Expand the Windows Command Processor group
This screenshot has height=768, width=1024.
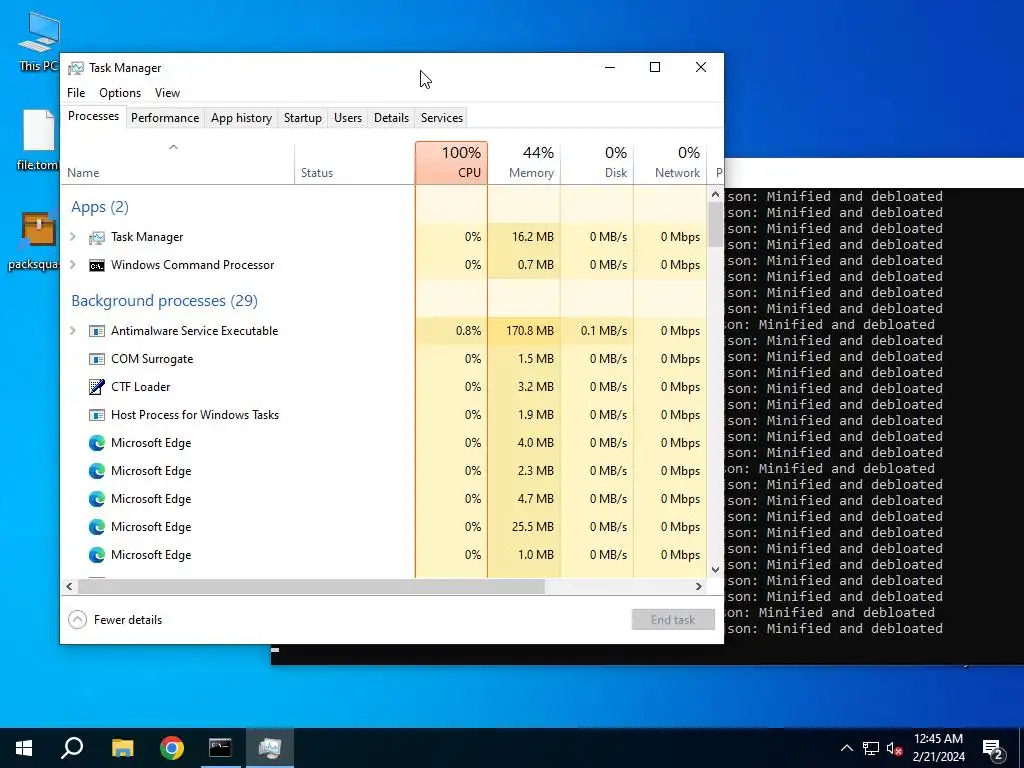coord(73,265)
